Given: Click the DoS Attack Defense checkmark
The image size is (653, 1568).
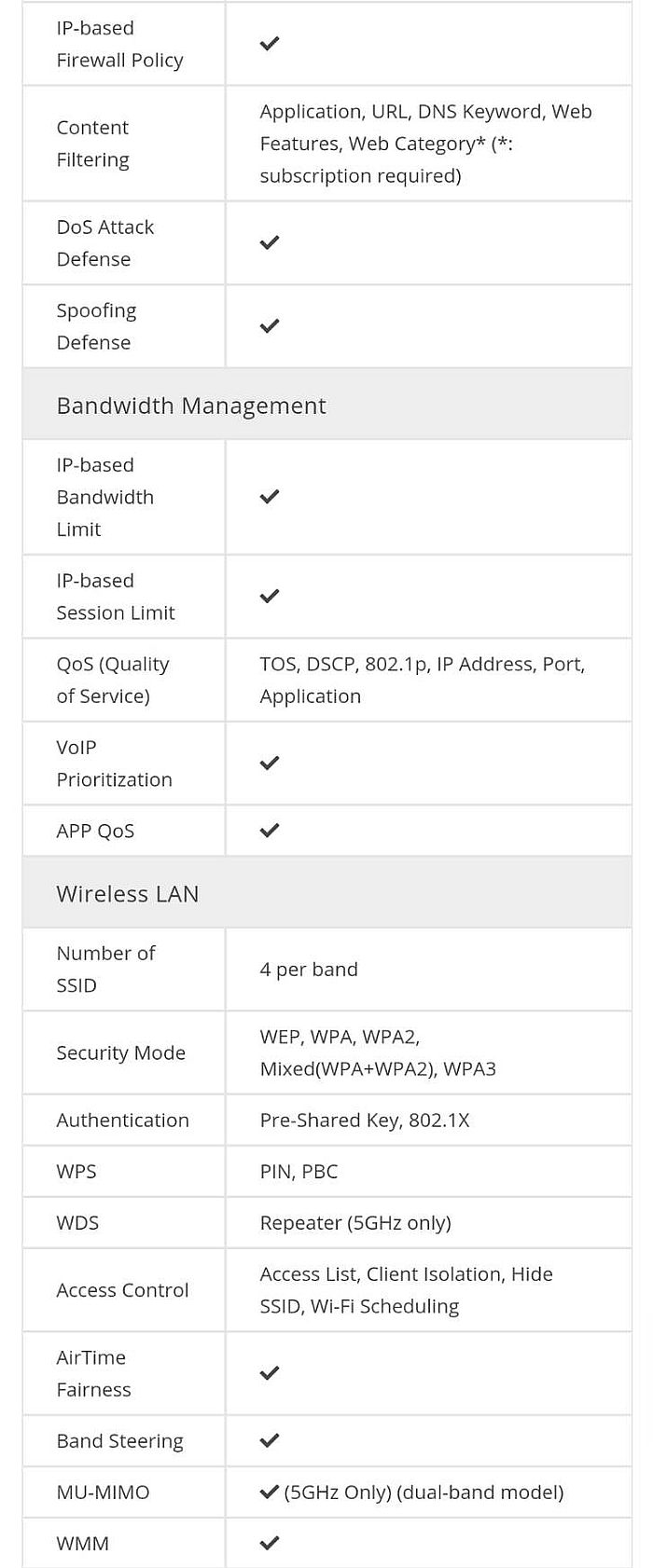Looking at the screenshot, I should (270, 242).
